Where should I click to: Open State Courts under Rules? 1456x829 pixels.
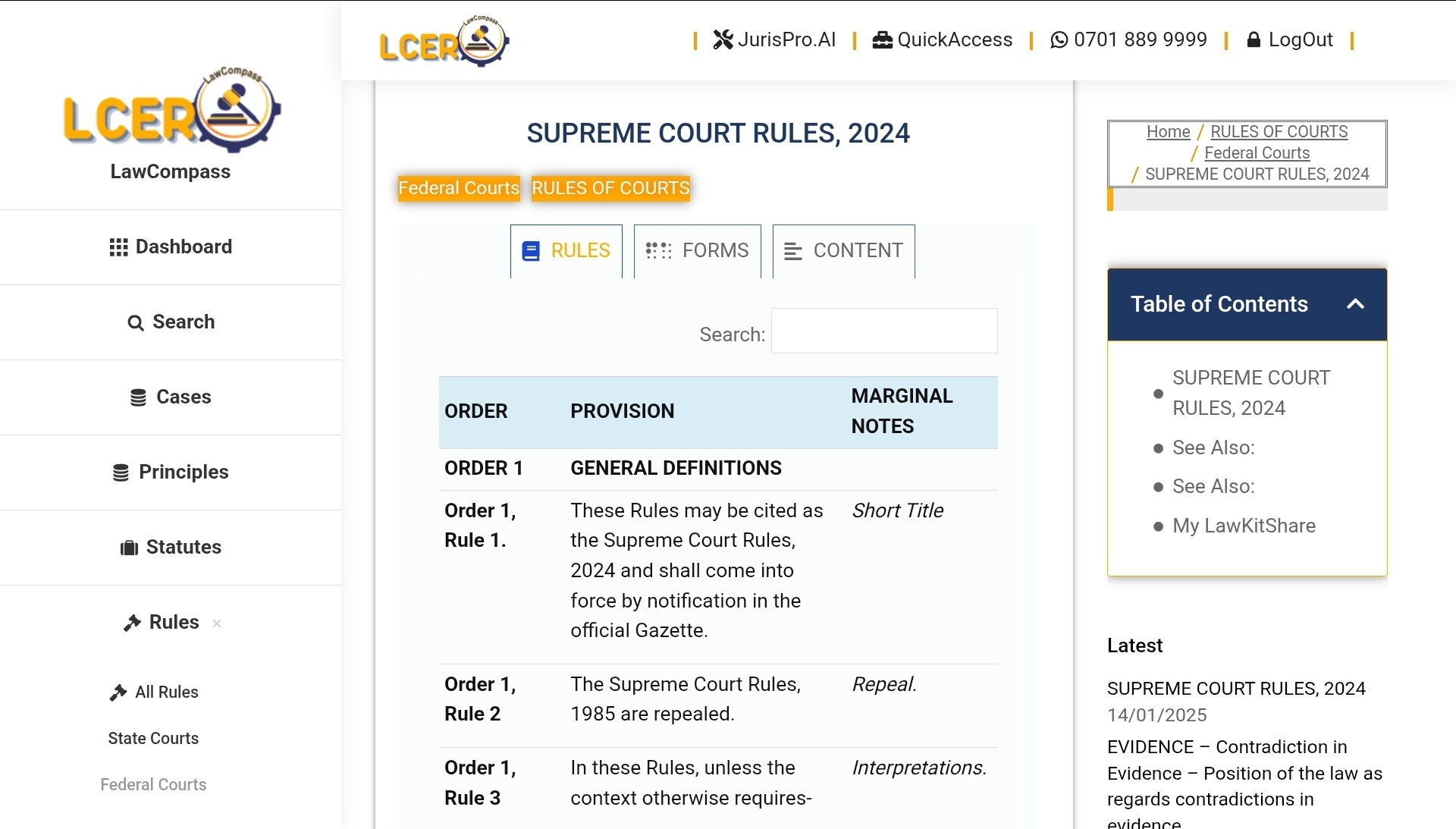coord(153,739)
